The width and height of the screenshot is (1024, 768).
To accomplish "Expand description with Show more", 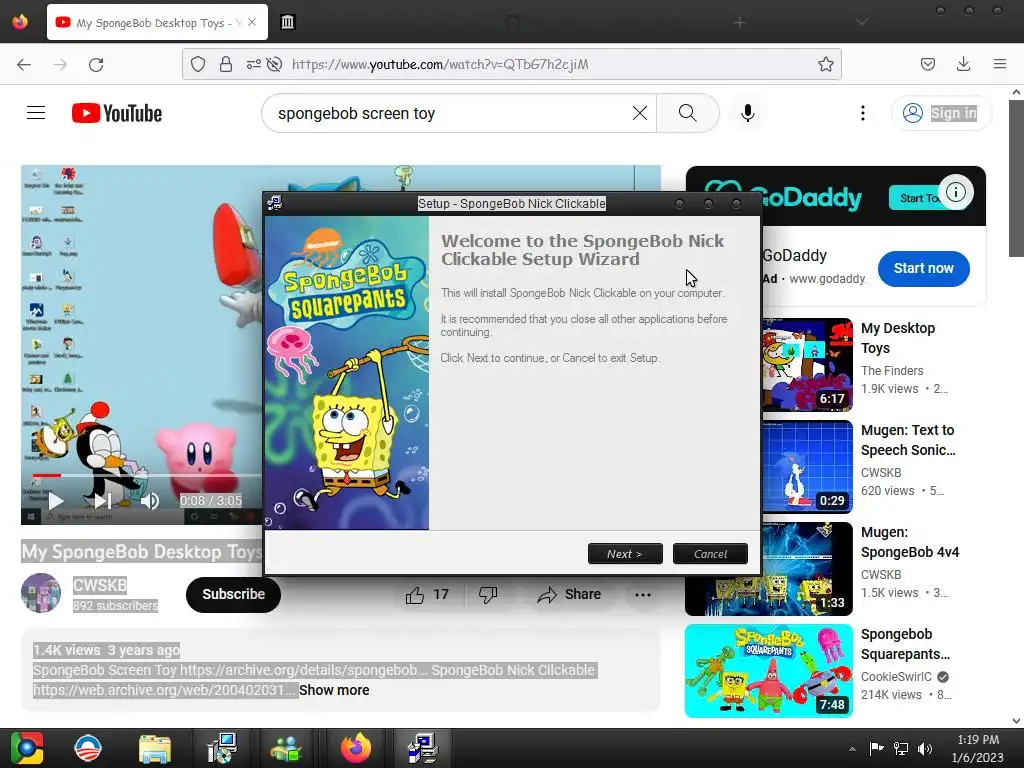I will click(334, 690).
